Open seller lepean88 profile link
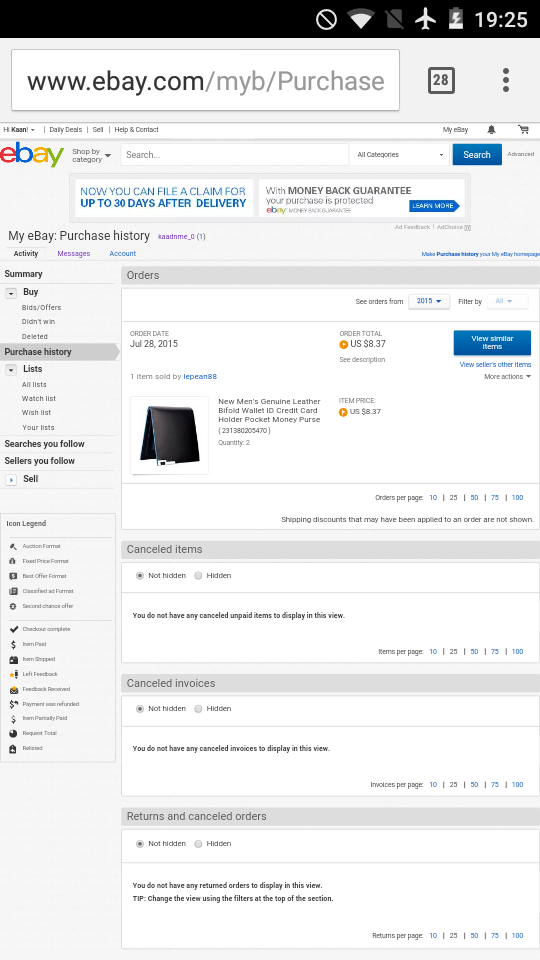Image resolution: width=540 pixels, height=960 pixels. point(200,377)
